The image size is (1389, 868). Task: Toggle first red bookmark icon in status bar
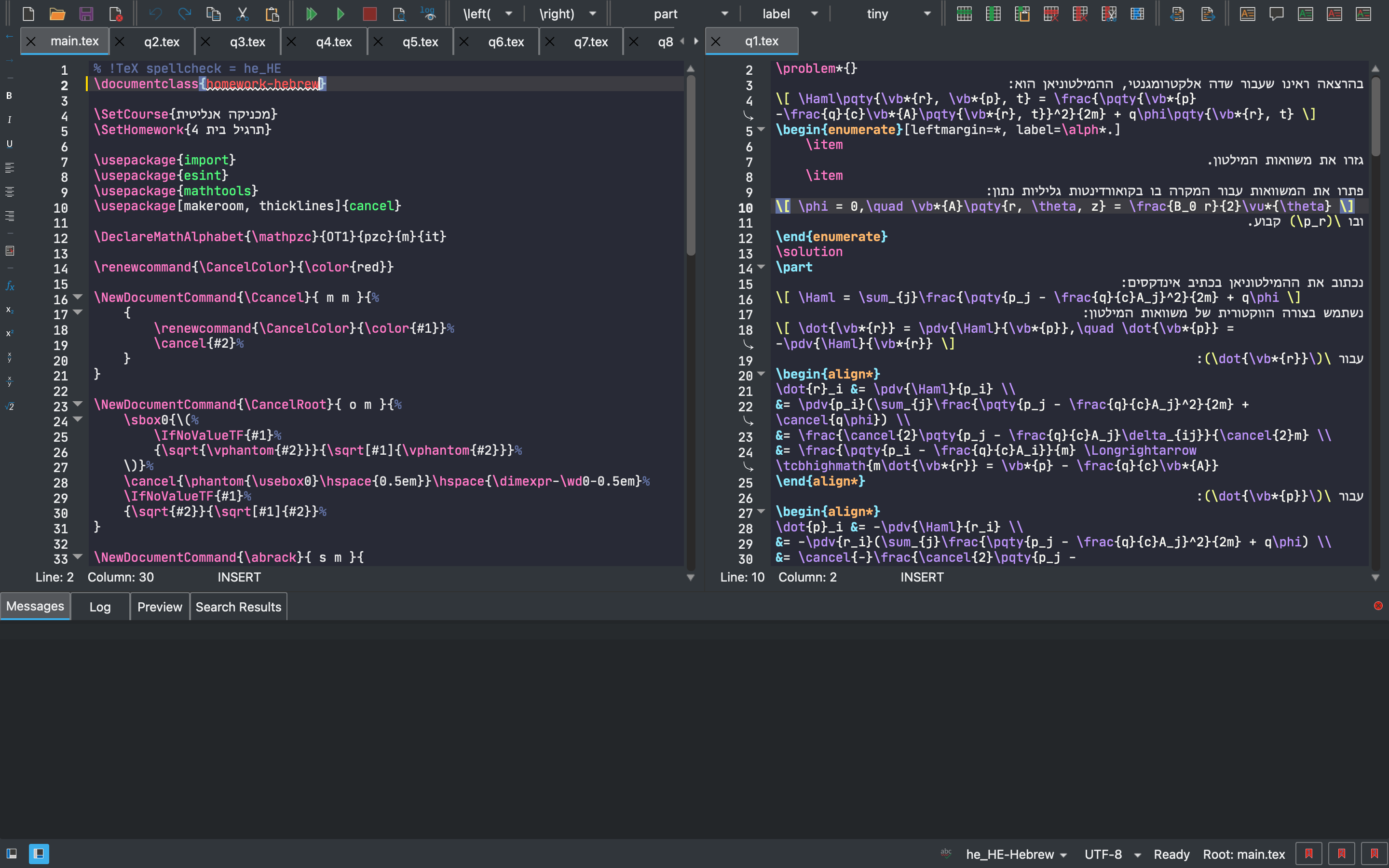pos(1308,854)
